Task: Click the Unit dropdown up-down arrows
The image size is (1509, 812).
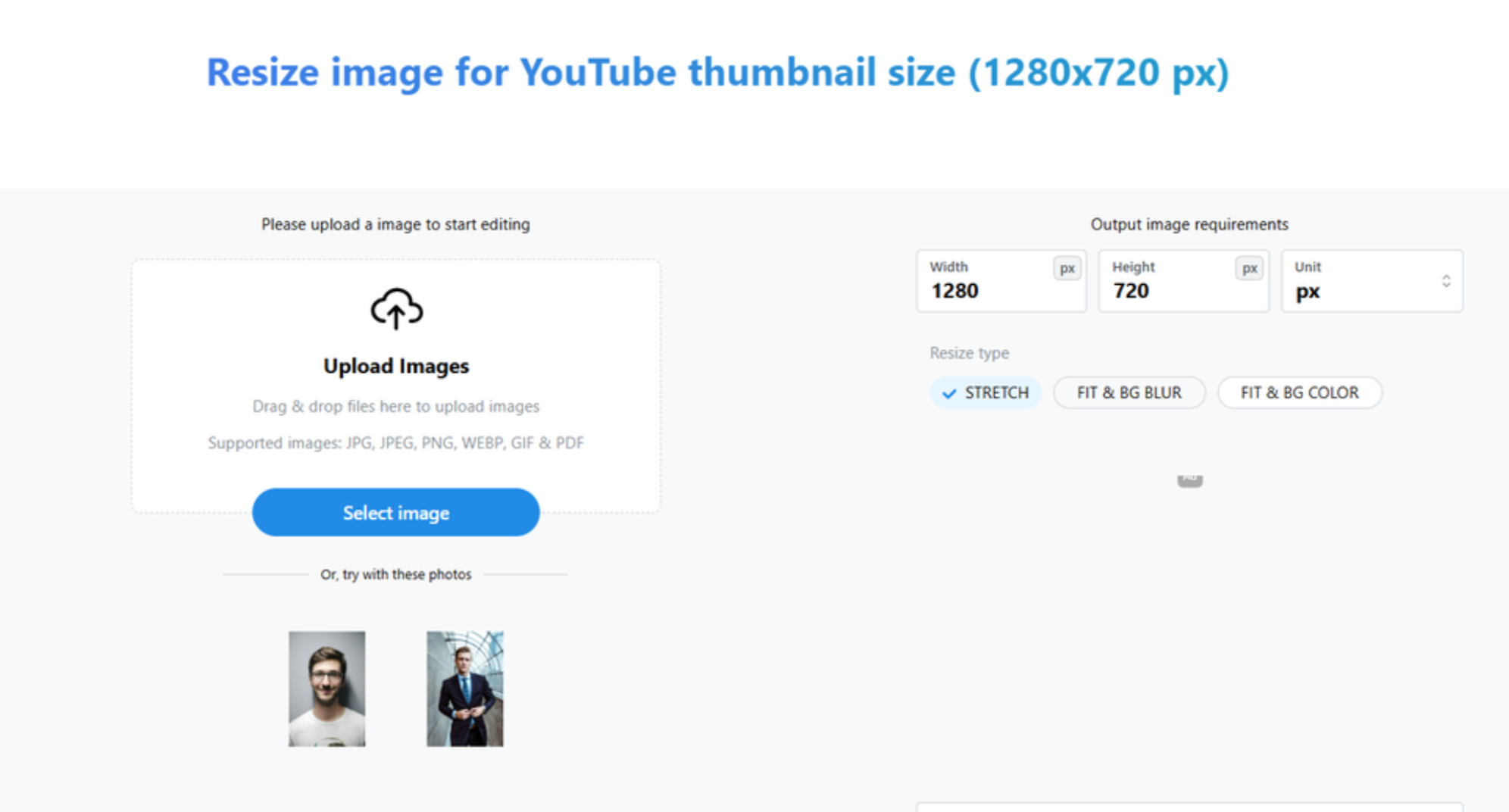Action: click(x=1446, y=281)
